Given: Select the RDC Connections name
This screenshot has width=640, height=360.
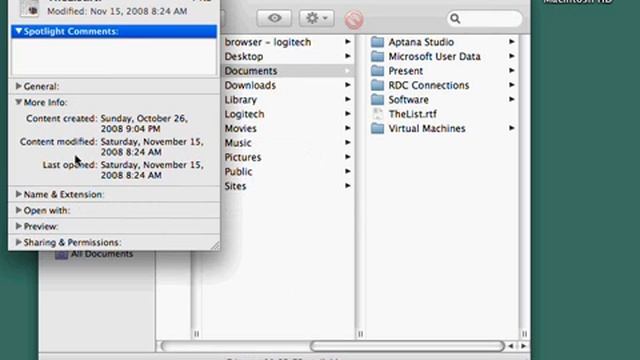Looking at the screenshot, I should click(429, 85).
